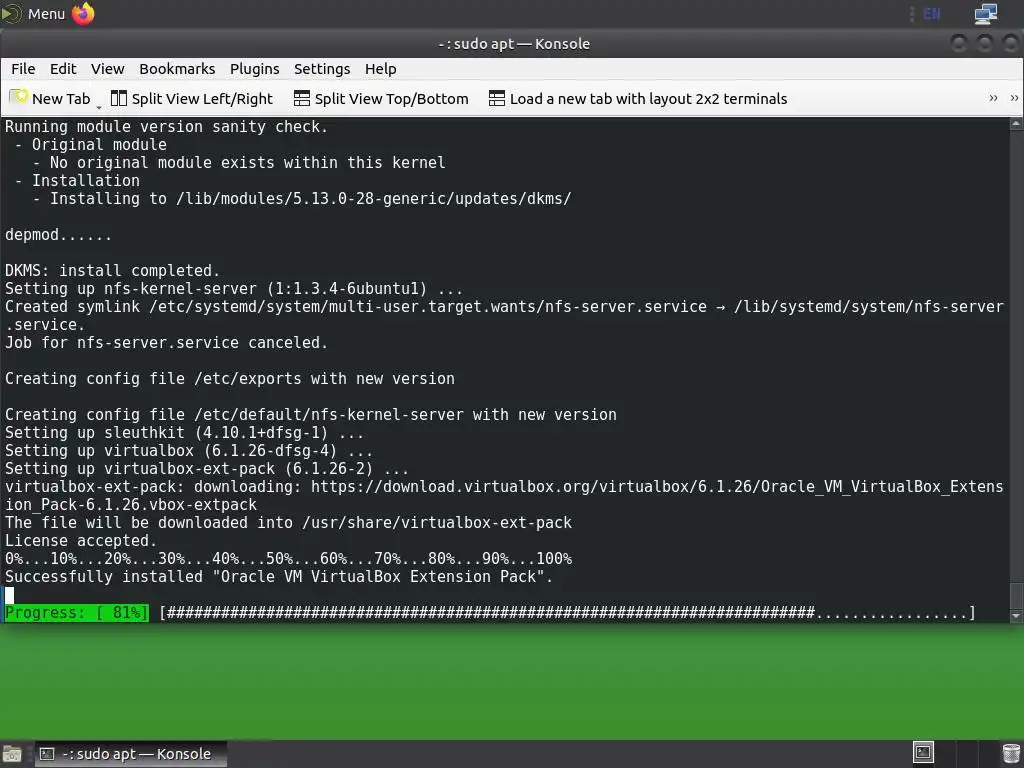The width and height of the screenshot is (1024, 768).
Task: Click the New Tab button label
Action: [61, 99]
